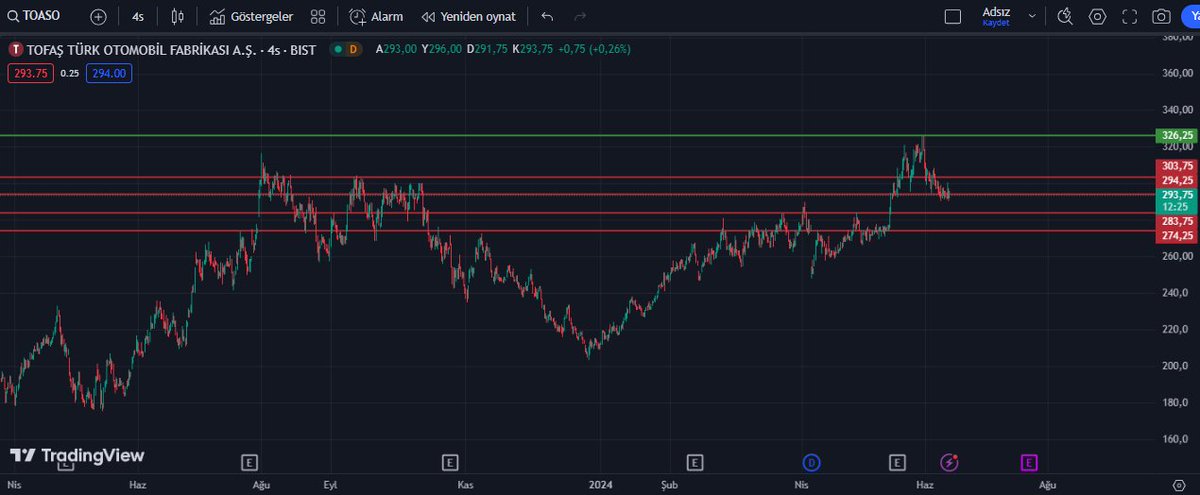Open the layout selection square icon
This screenshot has height=495, width=1200.
953,17
